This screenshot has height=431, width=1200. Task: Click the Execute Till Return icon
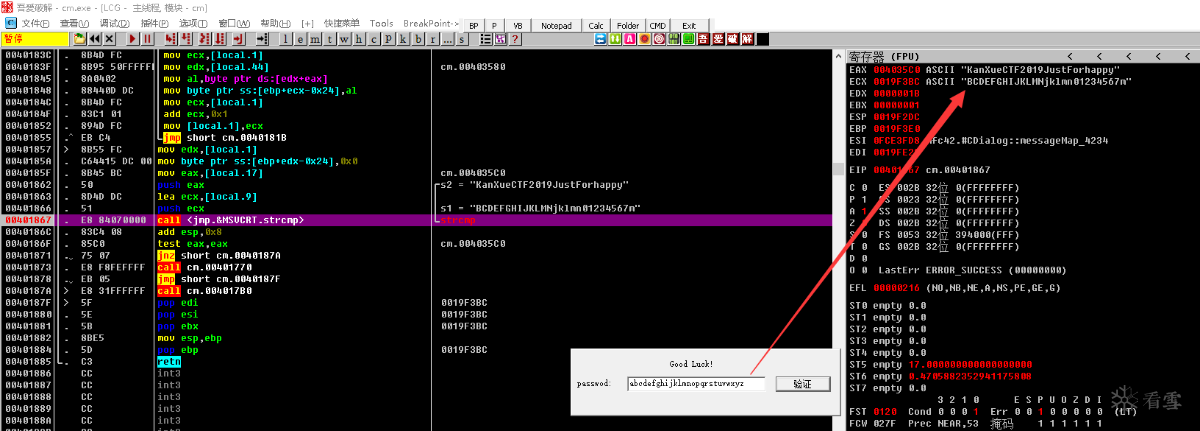pos(238,39)
